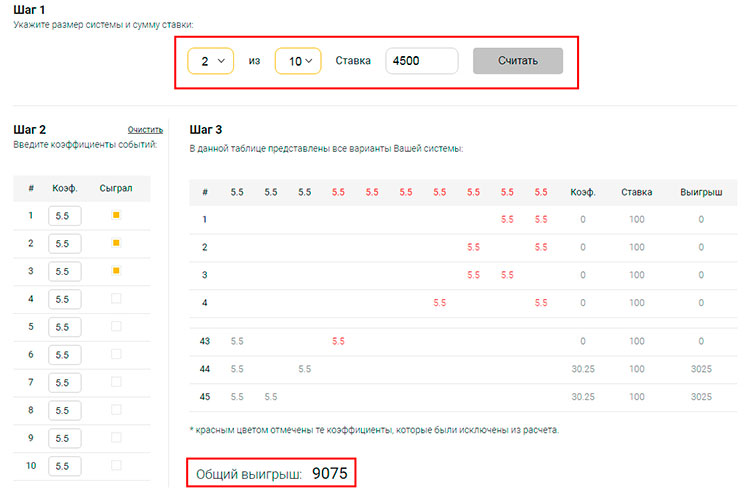Edit coefficient field for event 7
Screen dimensions: 750x492
(65, 383)
